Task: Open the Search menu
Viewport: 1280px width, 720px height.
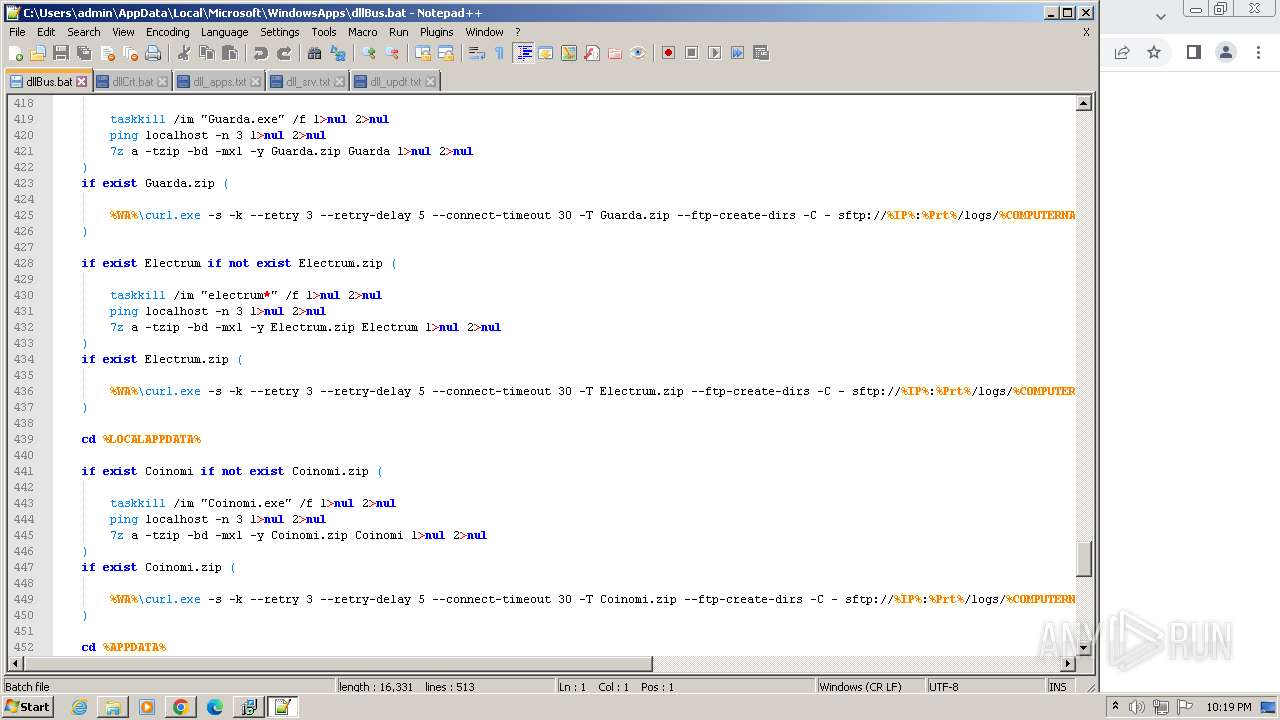Action: point(84,32)
